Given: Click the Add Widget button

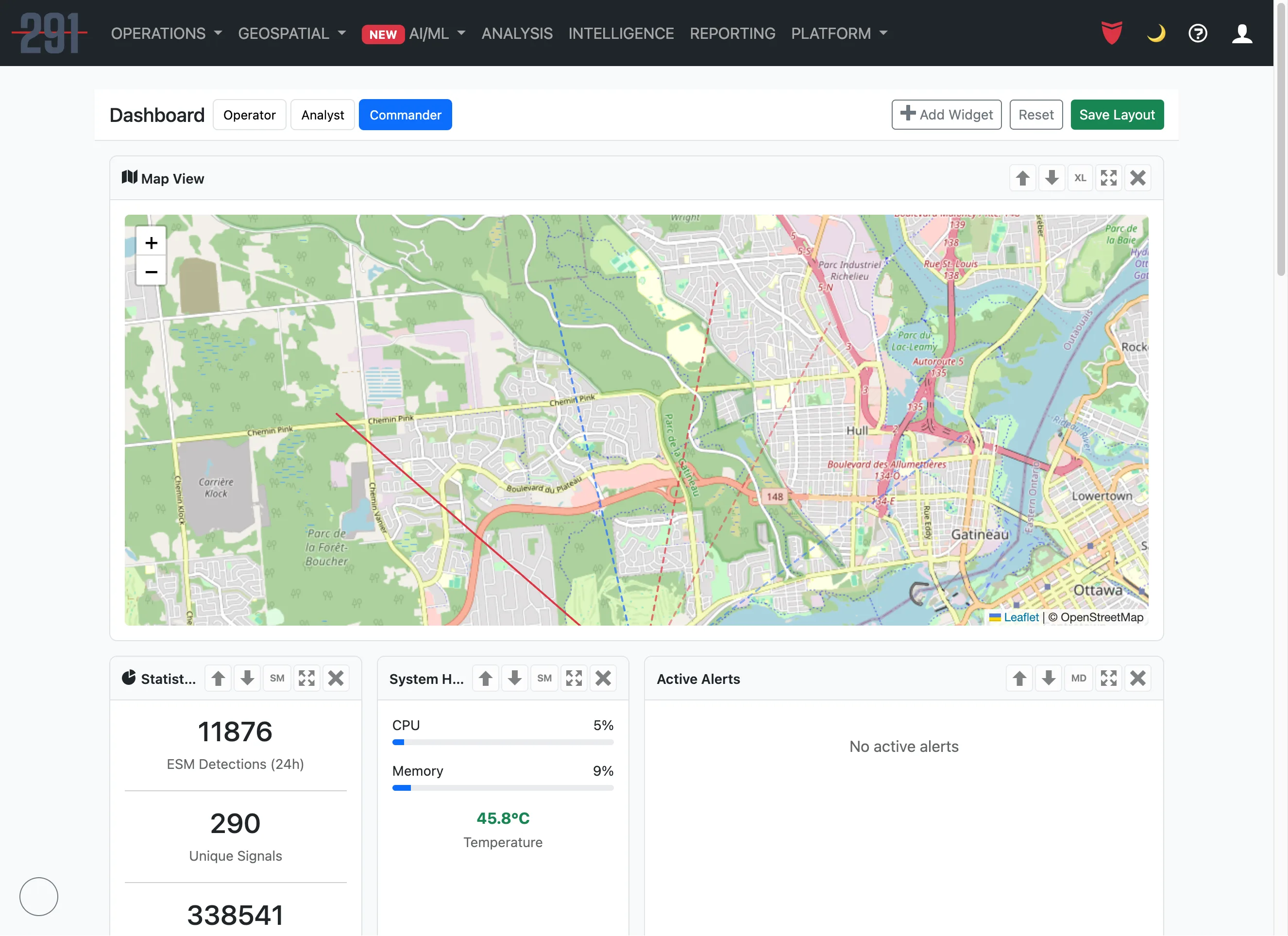Looking at the screenshot, I should point(946,114).
